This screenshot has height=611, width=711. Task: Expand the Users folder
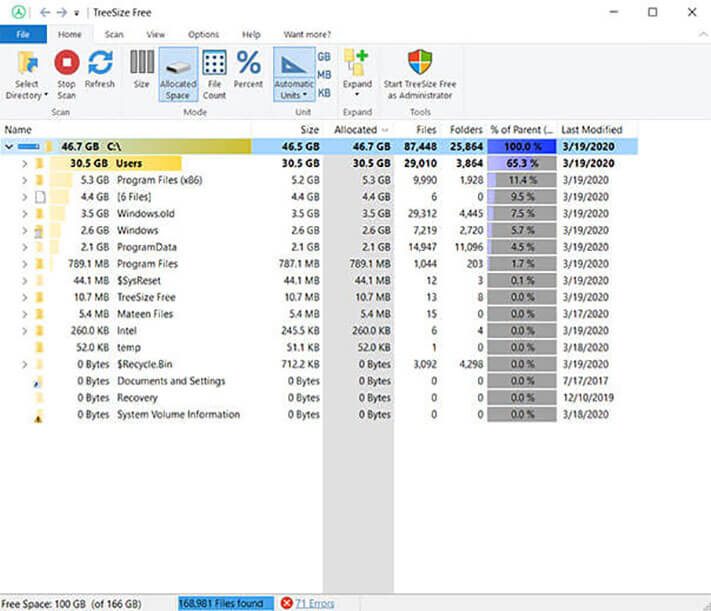point(24,164)
